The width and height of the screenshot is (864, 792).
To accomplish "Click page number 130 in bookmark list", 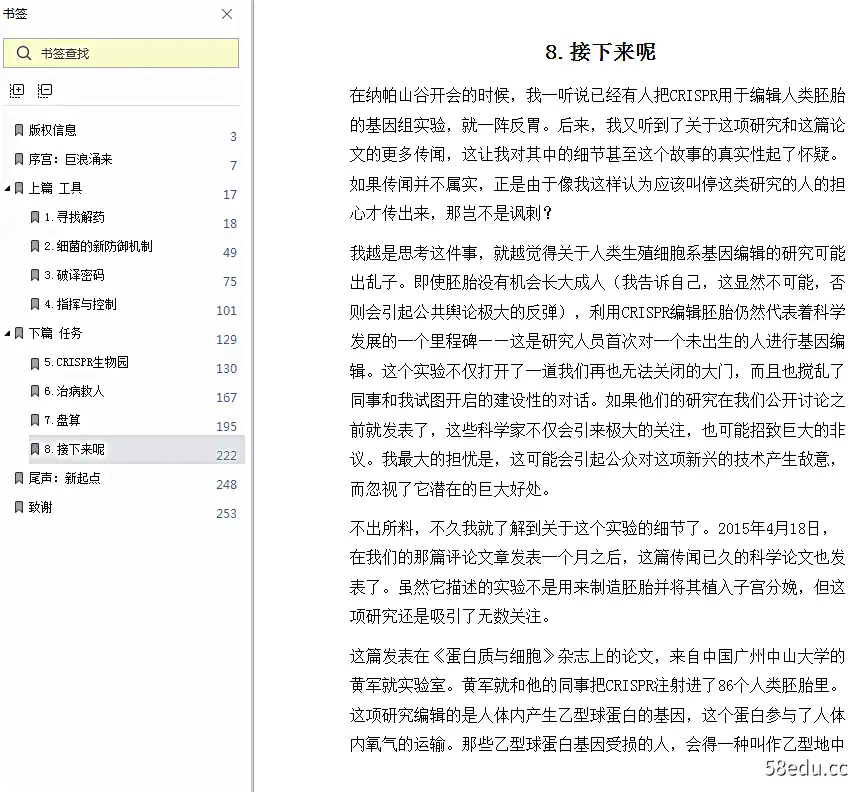I will [226, 369].
